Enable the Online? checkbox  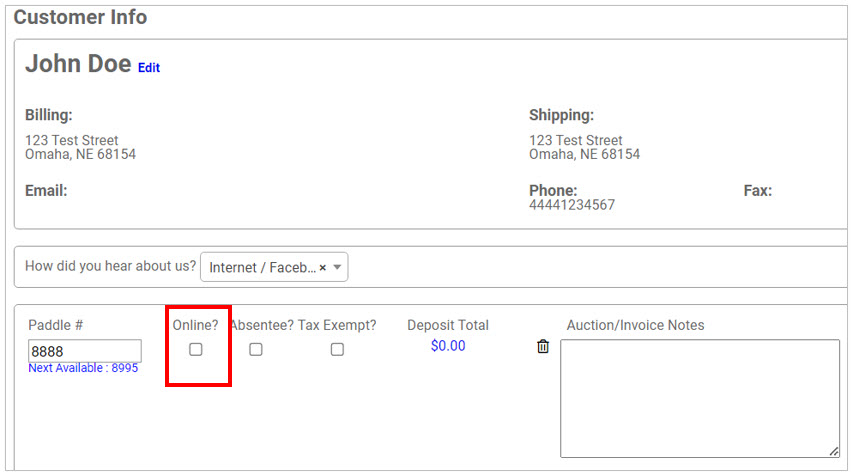(x=196, y=349)
